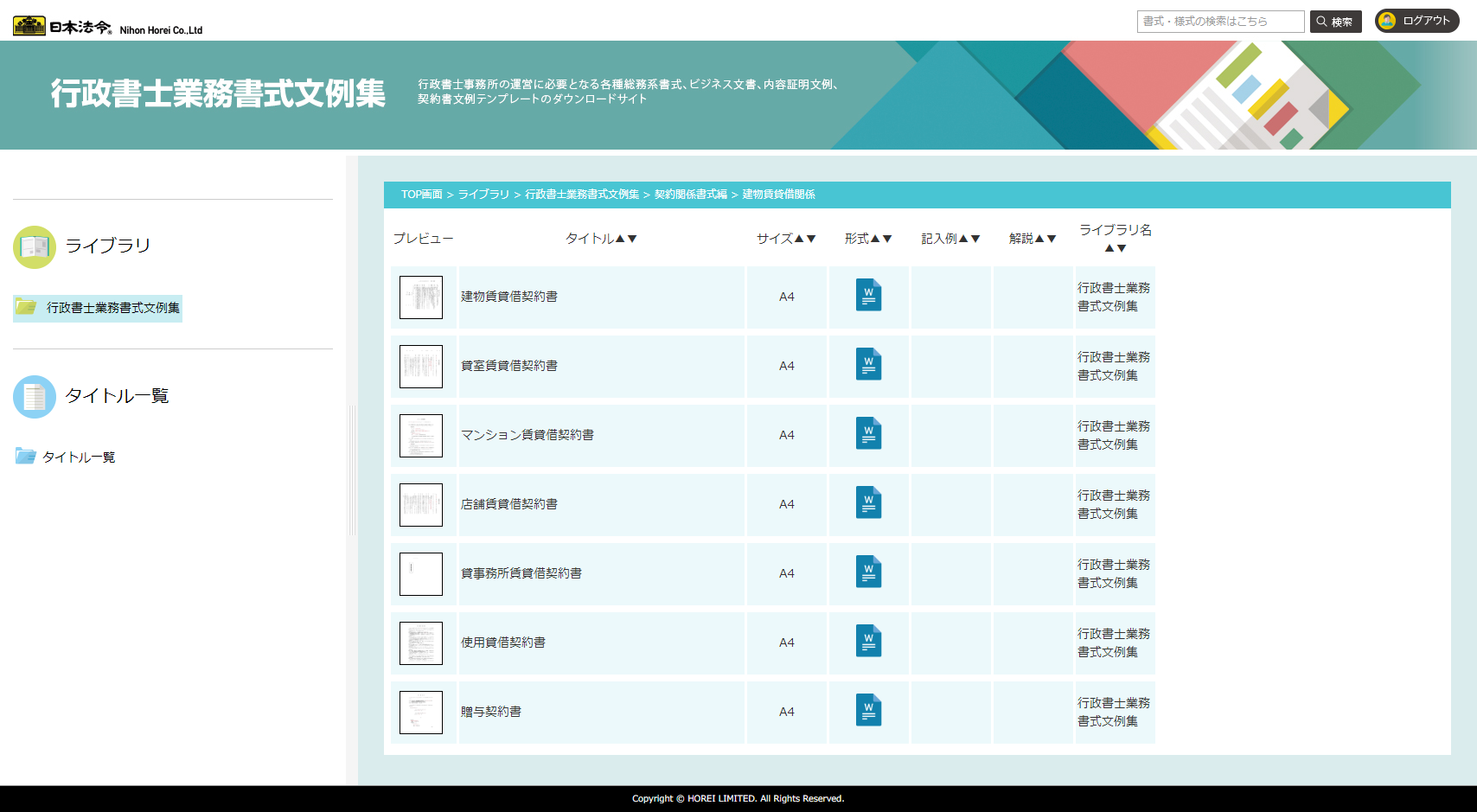Click the ログアウト button
Viewport: 1477px width, 812px height.
point(1416,21)
